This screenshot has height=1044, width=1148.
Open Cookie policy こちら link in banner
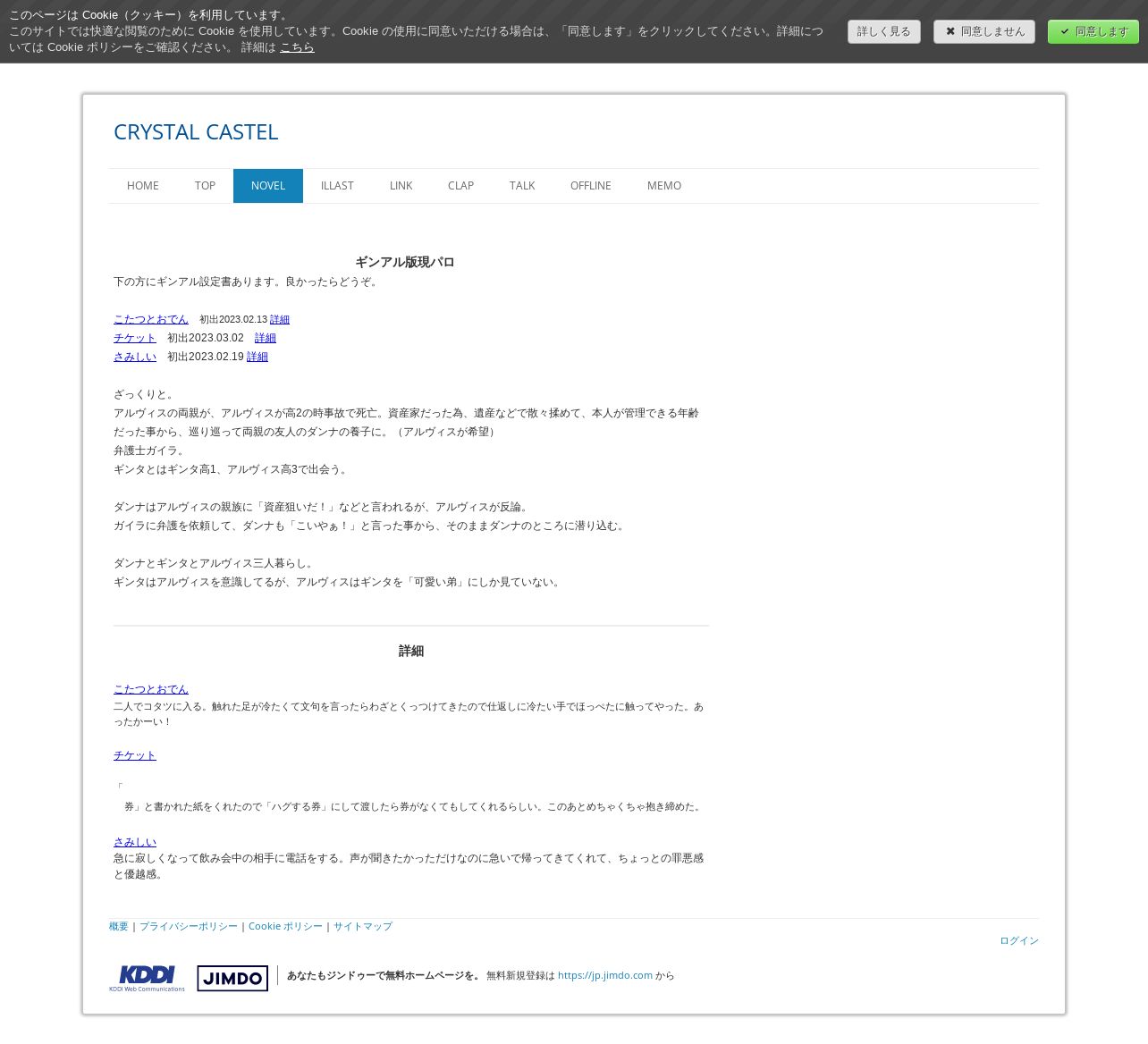pyautogui.click(x=297, y=47)
